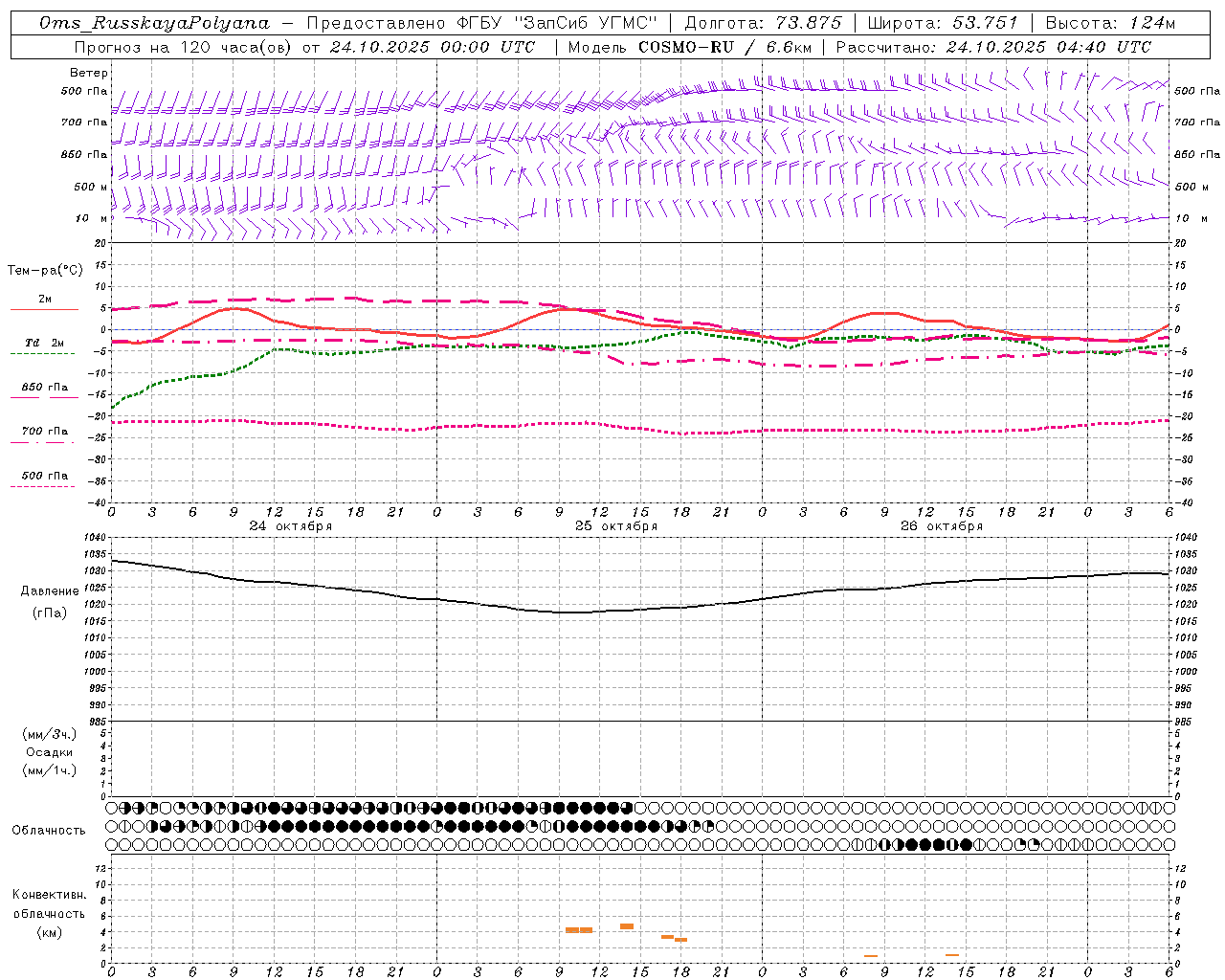Click the Давление pressure panel label

(50, 591)
